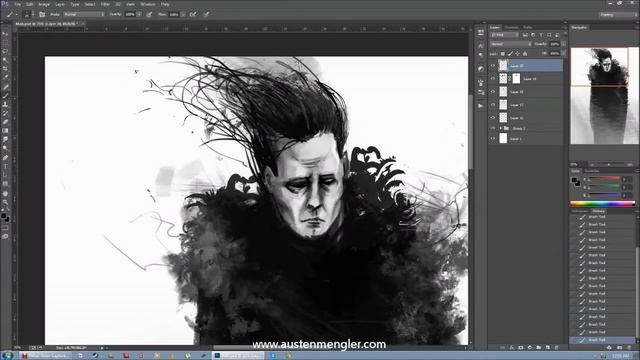Switch to the Paths tab

point(527,27)
